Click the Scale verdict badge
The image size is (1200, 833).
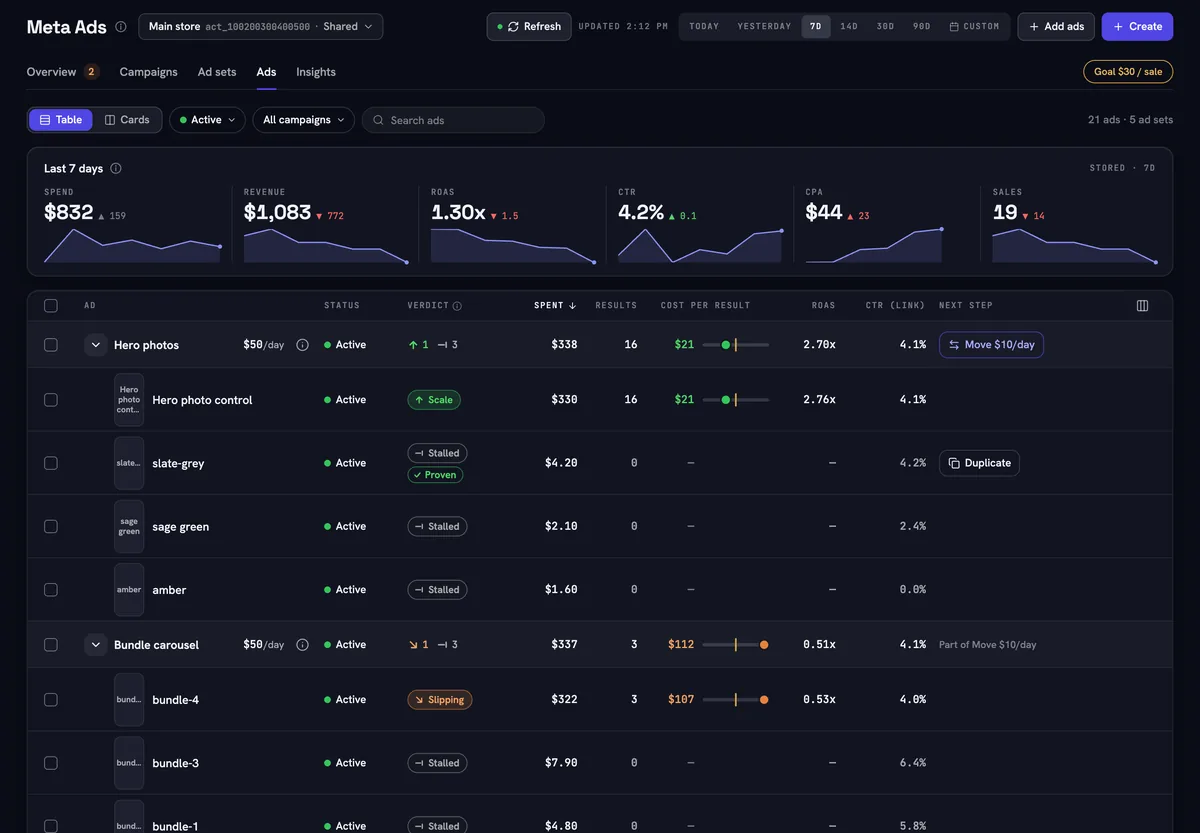click(434, 400)
